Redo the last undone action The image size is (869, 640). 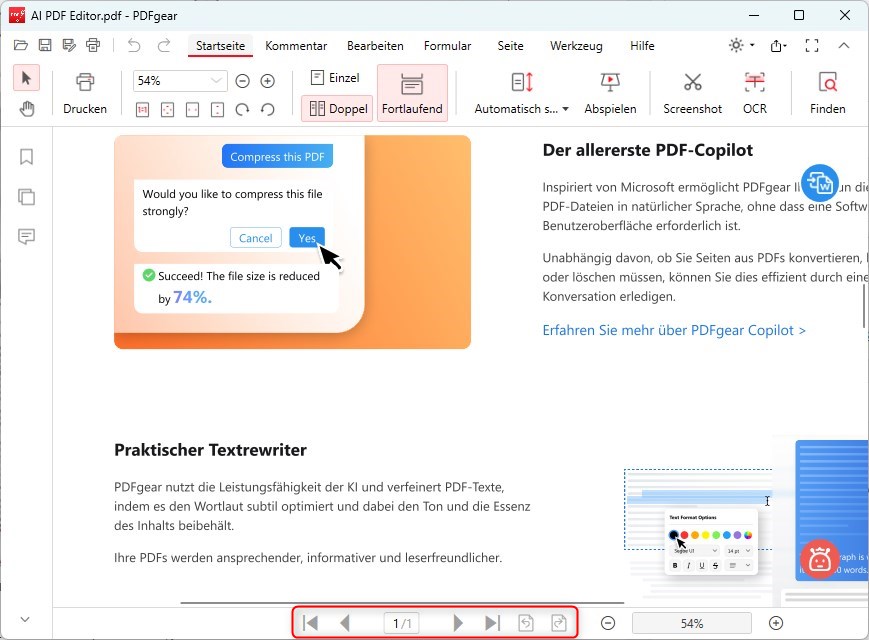(x=163, y=45)
